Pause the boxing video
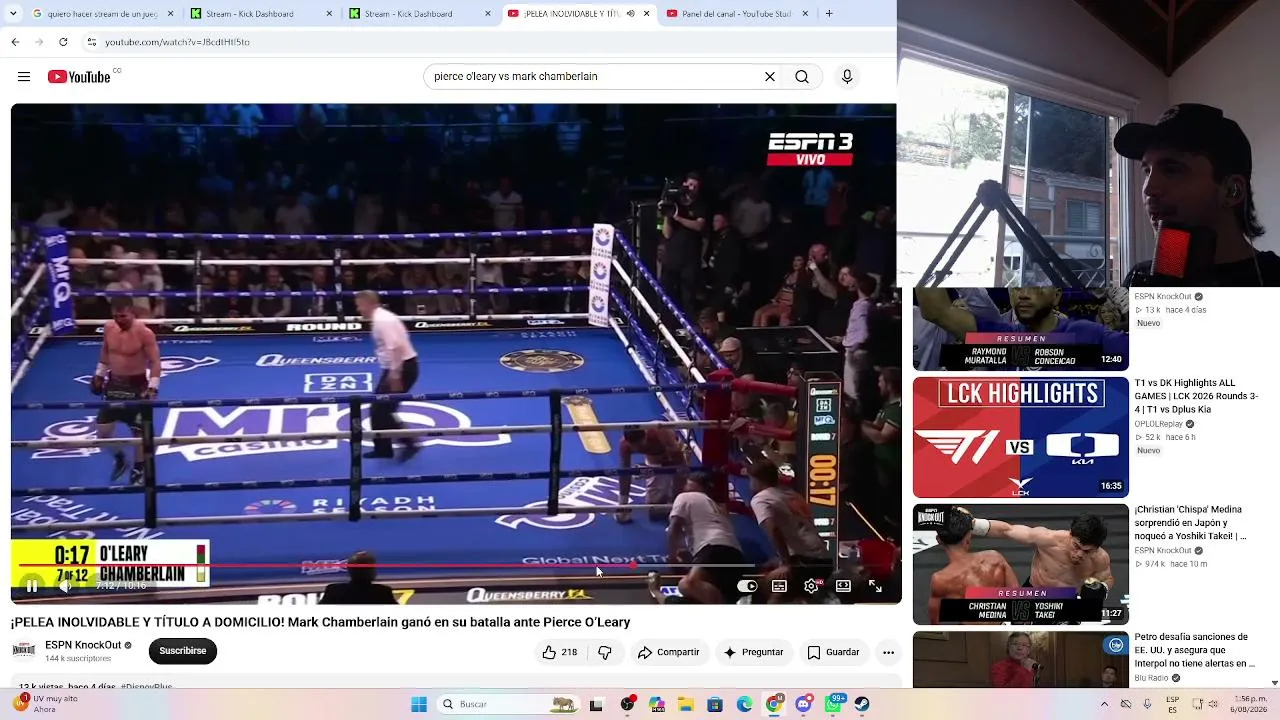The image size is (1280, 720). click(32, 586)
